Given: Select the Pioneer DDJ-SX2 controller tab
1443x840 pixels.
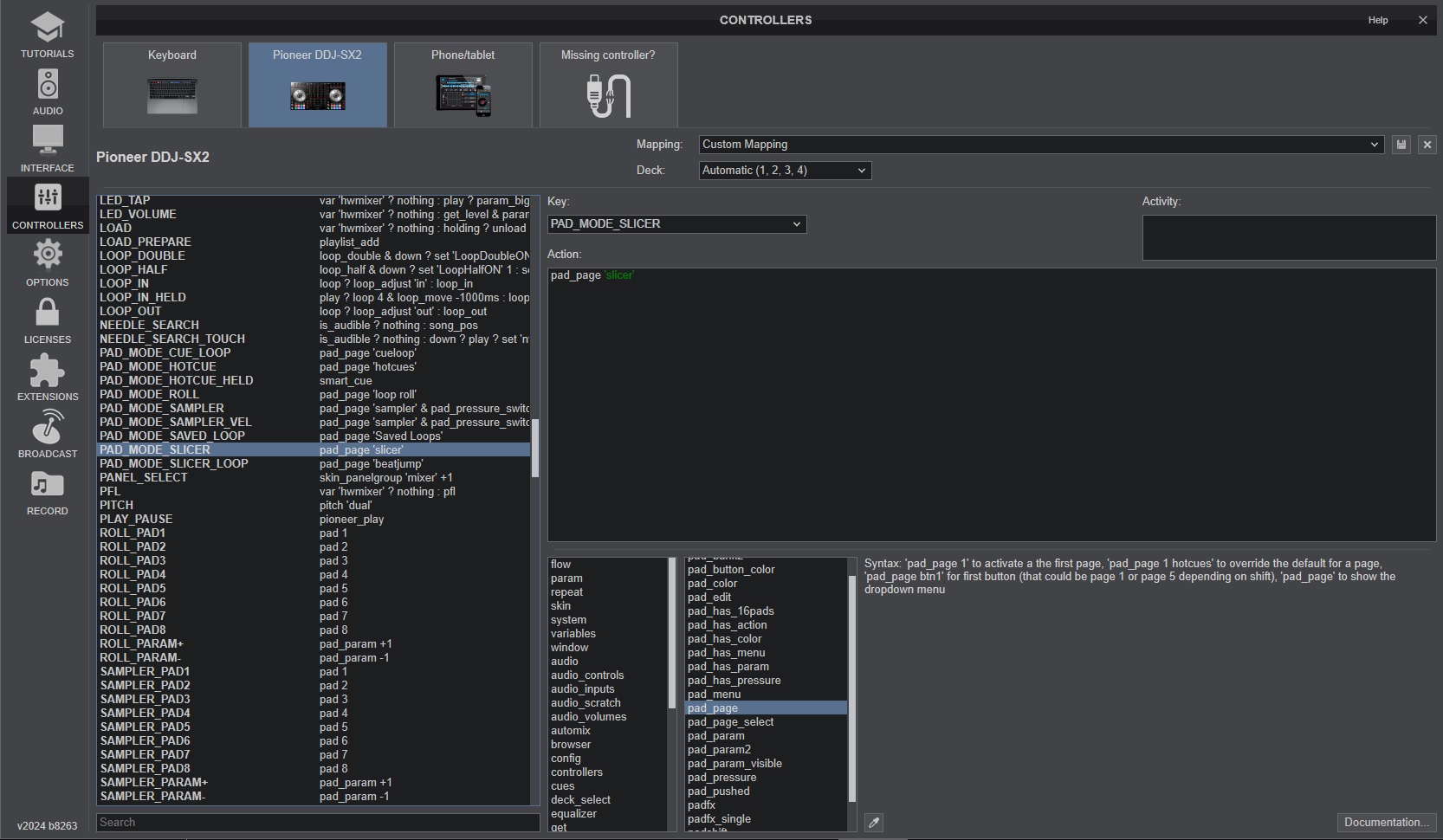Looking at the screenshot, I should [318, 85].
